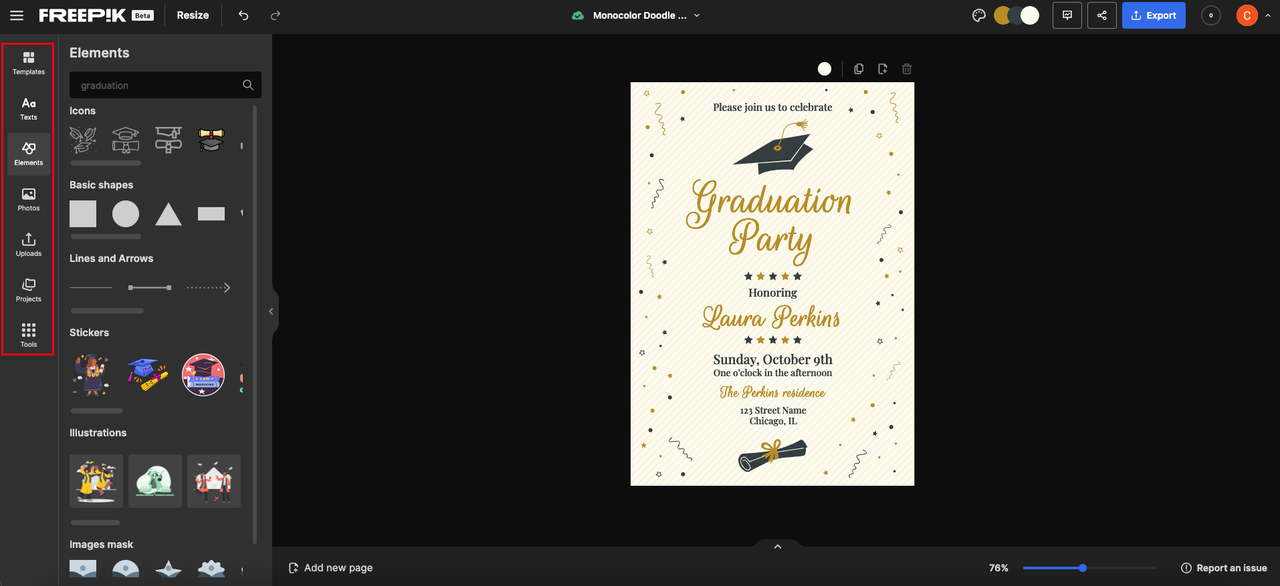The height and width of the screenshot is (586, 1280).
Task: Add the green character illustration
Action: (x=155, y=481)
